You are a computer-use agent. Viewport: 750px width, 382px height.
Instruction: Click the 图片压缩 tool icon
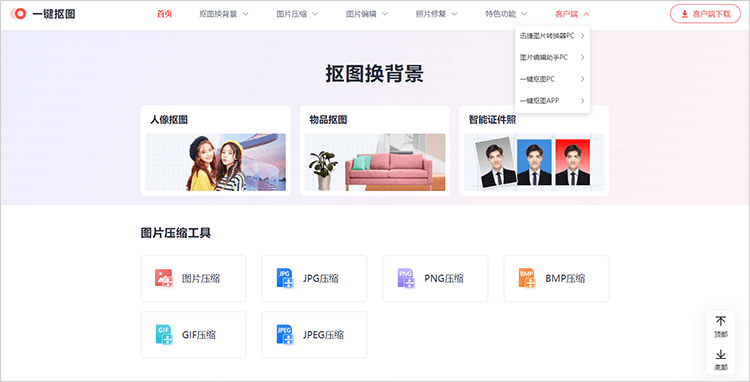(x=164, y=278)
